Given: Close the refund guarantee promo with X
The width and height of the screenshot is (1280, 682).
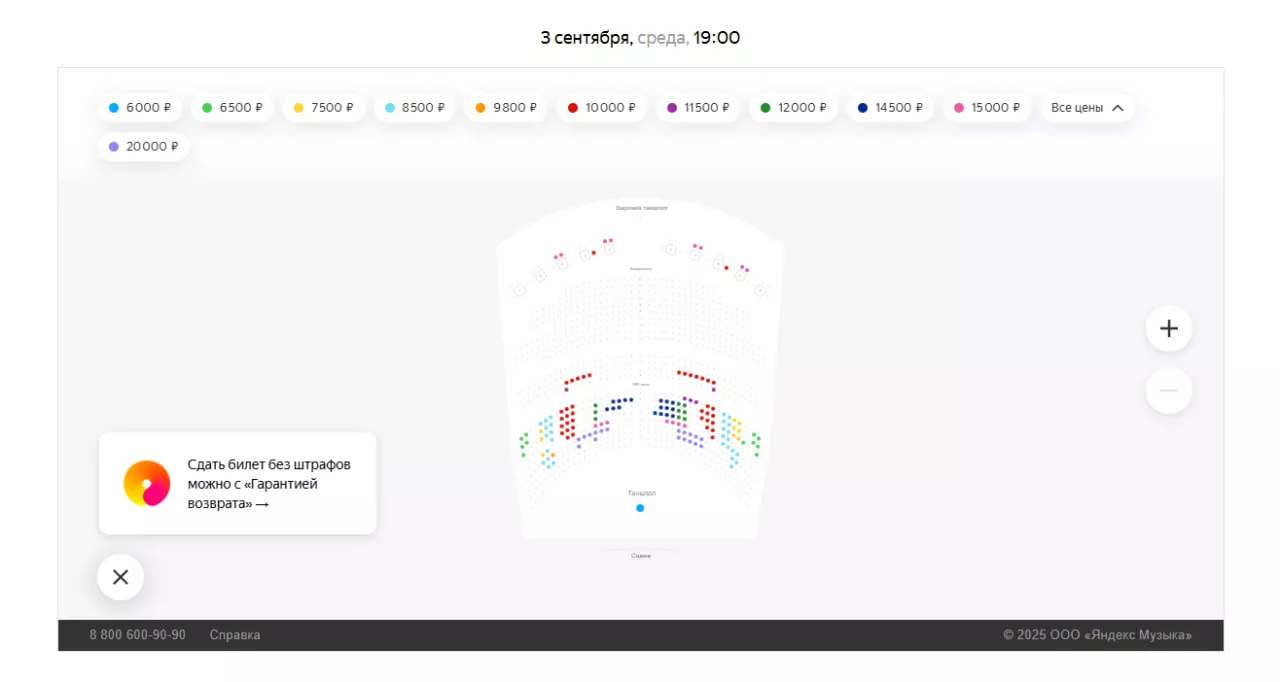Looking at the screenshot, I should click(x=121, y=577).
